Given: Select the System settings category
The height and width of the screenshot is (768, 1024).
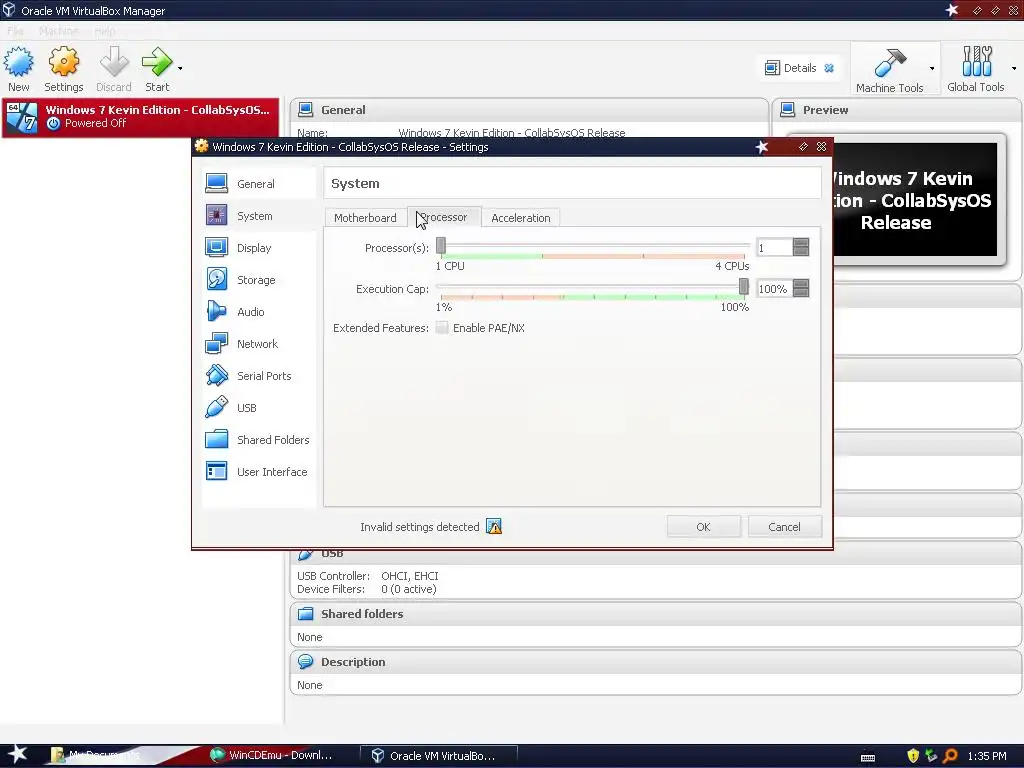Looking at the screenshot, I should click(259, 216).
